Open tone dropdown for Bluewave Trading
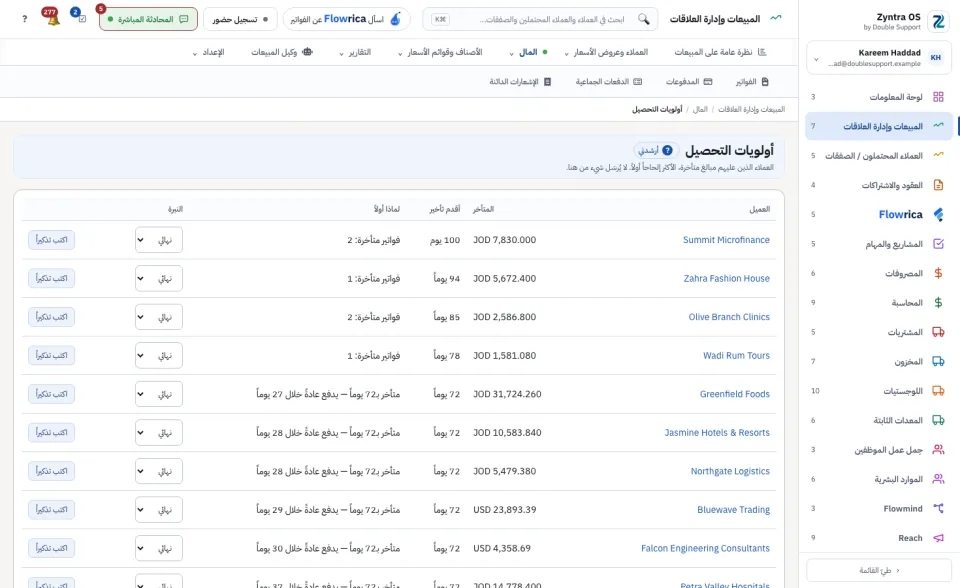This screenshot has height=588, width=960. coord(159,510)
